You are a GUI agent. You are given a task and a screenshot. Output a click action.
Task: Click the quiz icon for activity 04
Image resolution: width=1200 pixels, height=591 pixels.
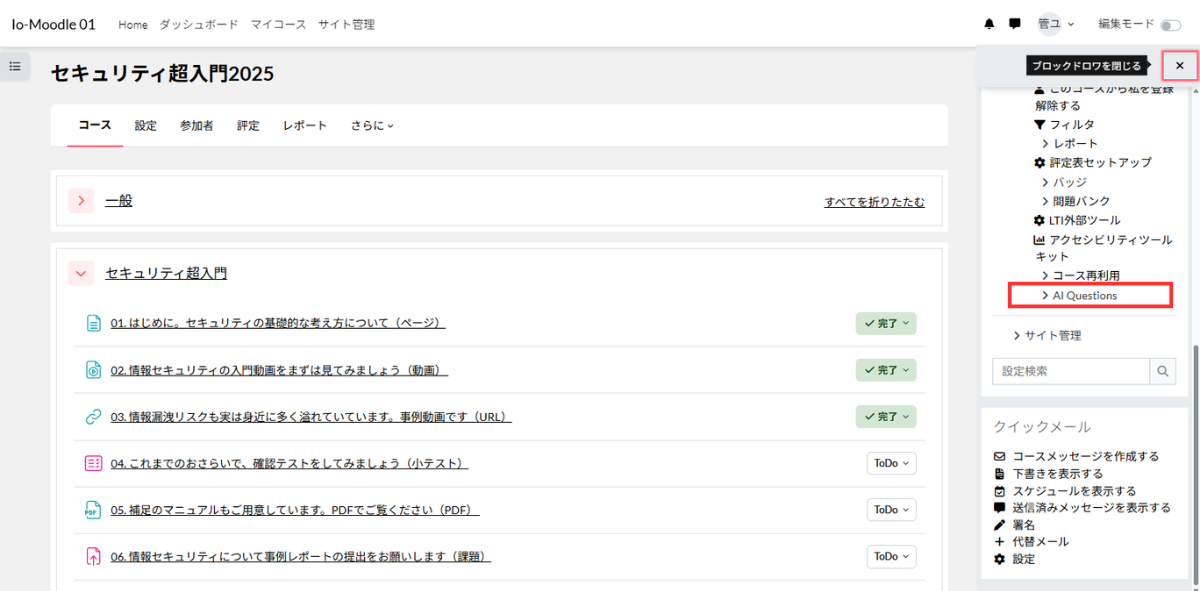[93, 463]
